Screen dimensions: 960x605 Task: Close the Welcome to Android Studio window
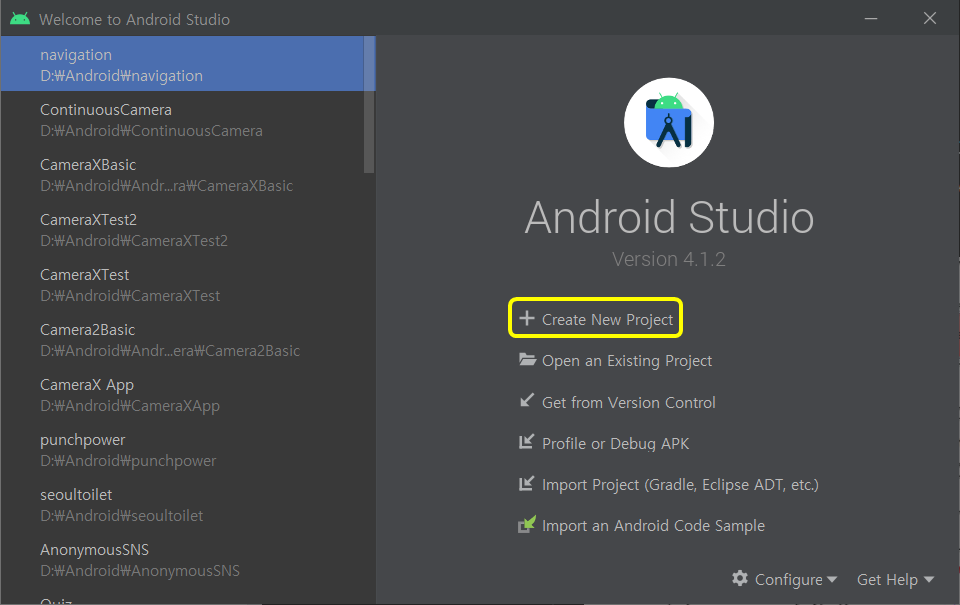point(929,19)
